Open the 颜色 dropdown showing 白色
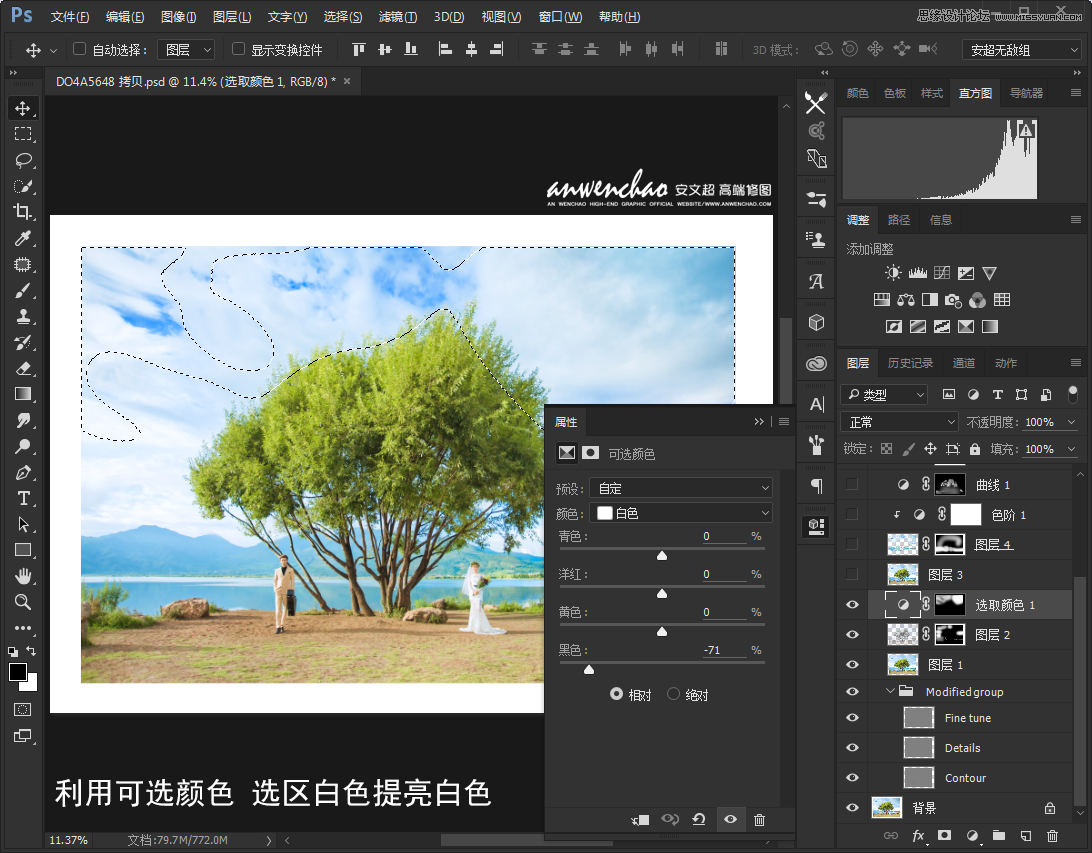 680,513
